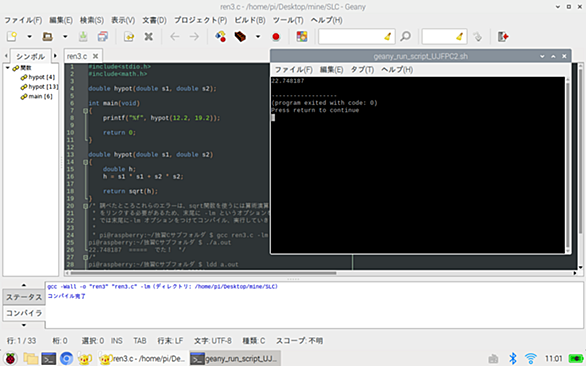Click the Open file toolbar icon

pos(47,37)
